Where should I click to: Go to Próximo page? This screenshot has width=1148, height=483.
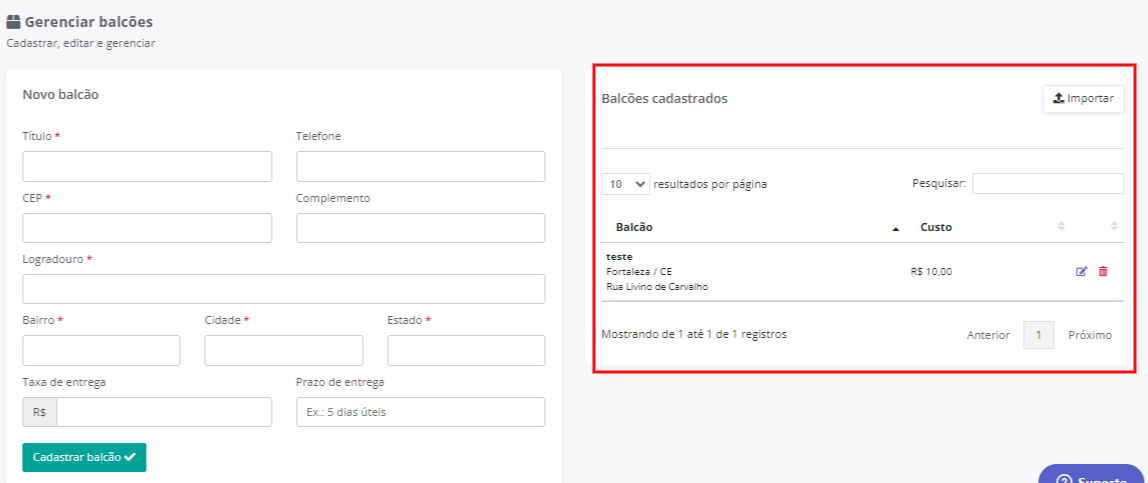pyautogui.click(x=1089, y=335)
